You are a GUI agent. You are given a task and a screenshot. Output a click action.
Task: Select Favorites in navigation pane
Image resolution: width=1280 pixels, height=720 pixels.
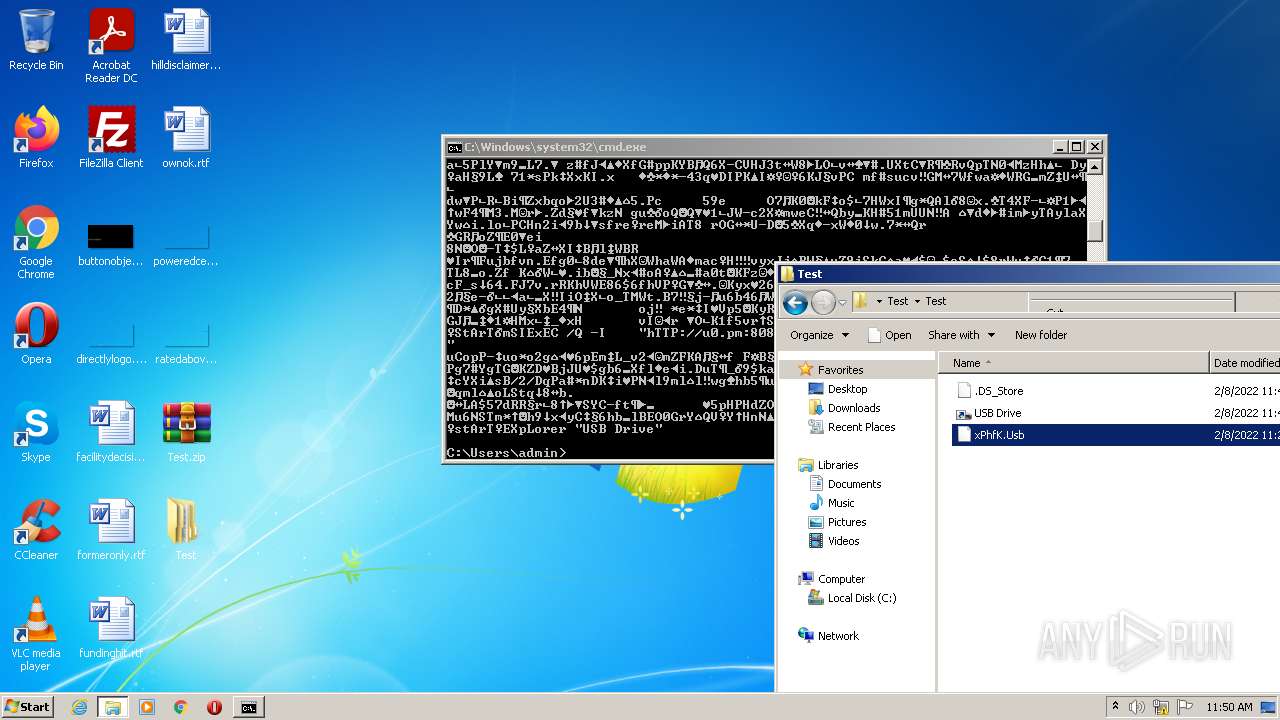coord(840,369)
